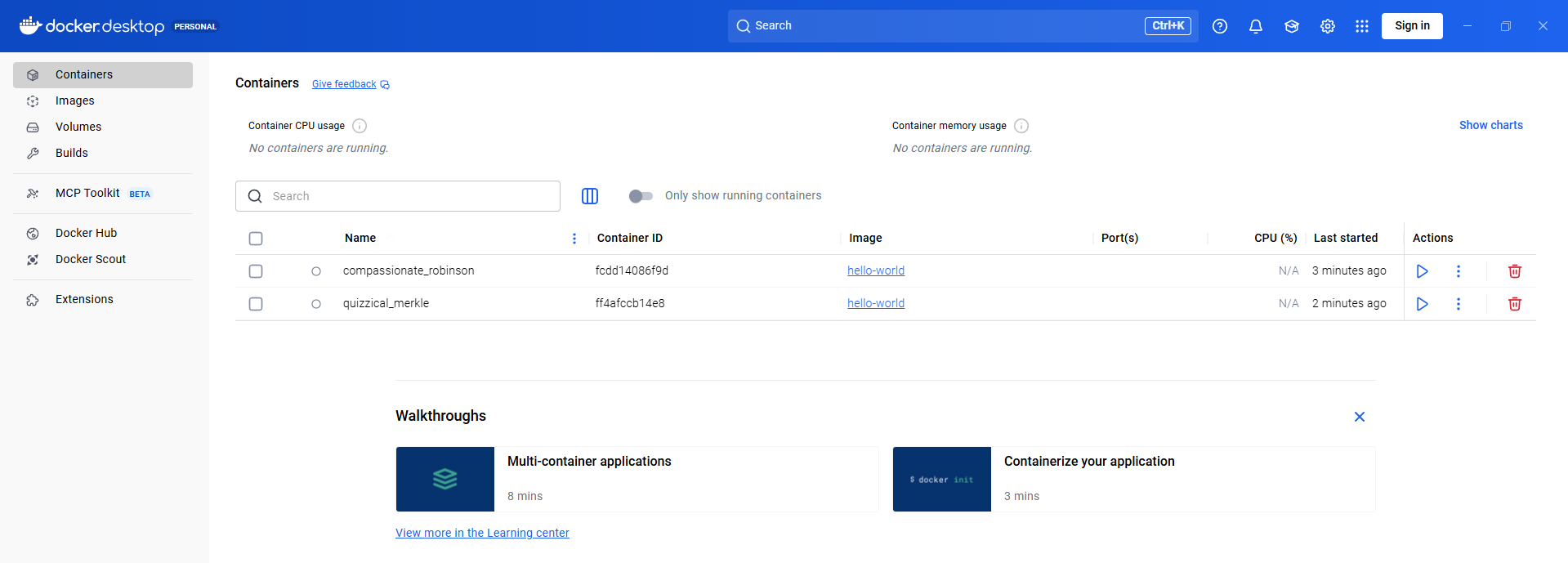The image size is (1568, 563).
Task: Click the Container ID column header
Action: (x=630, y=238)
